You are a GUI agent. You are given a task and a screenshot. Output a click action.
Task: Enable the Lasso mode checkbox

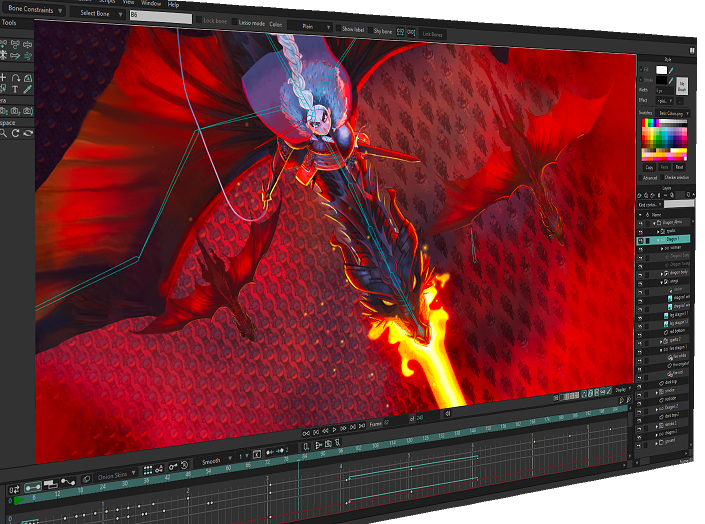[x=236, y=21]
